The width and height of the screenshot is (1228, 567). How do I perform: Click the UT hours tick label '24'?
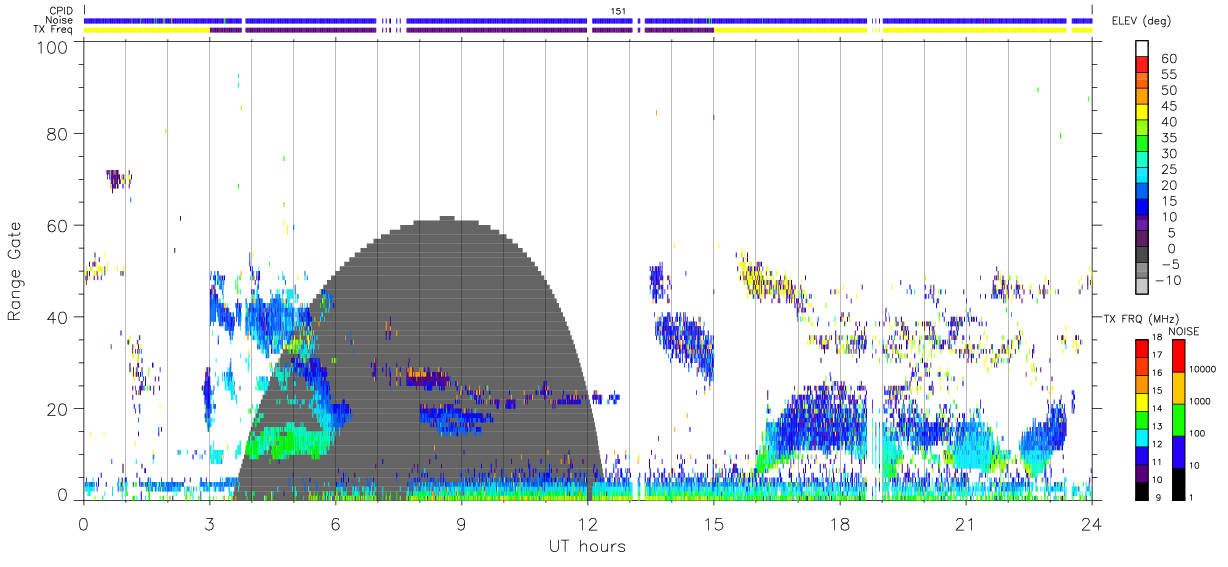[1091, 525]
